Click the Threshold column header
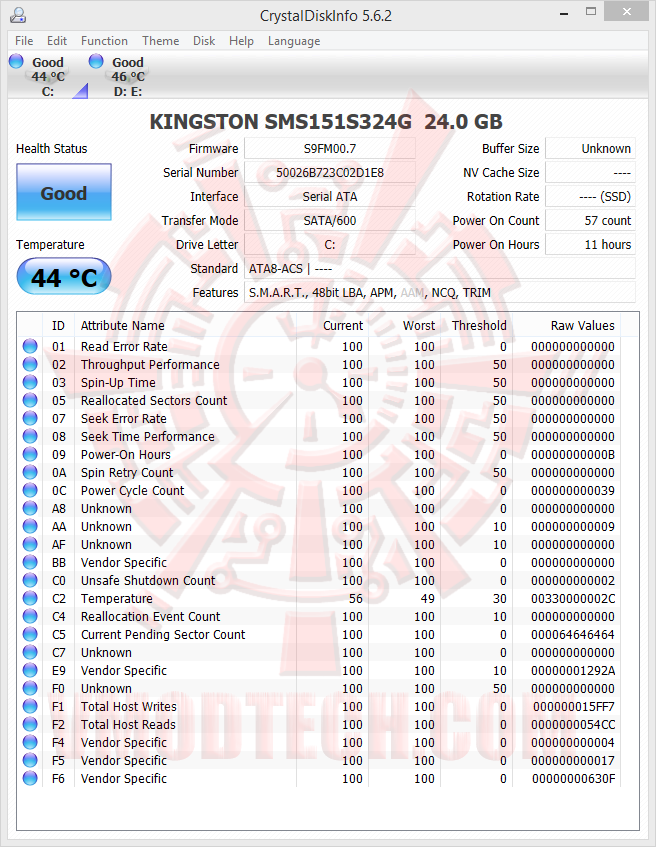Viewport: 656px width, 847px height. [479, 326]
